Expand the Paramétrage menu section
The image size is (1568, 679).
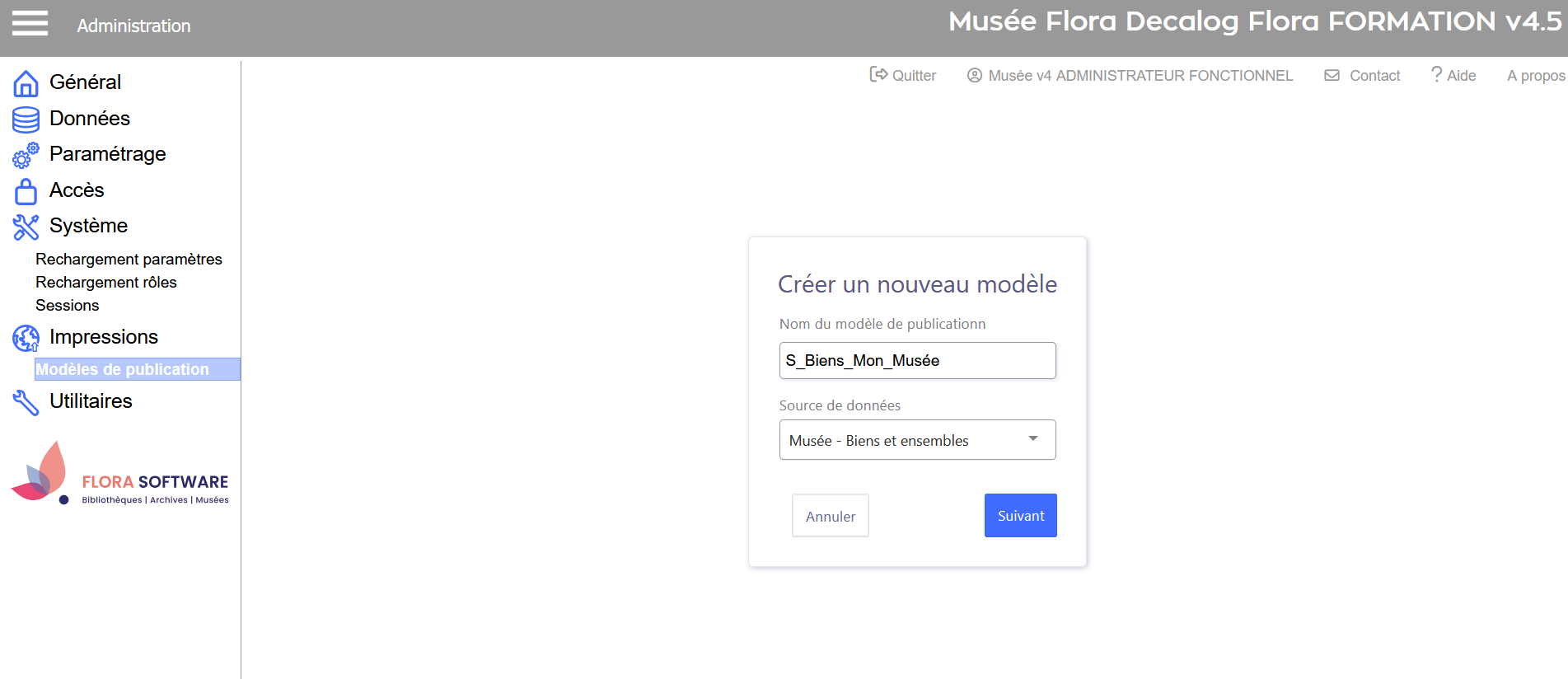pos(107,154)
